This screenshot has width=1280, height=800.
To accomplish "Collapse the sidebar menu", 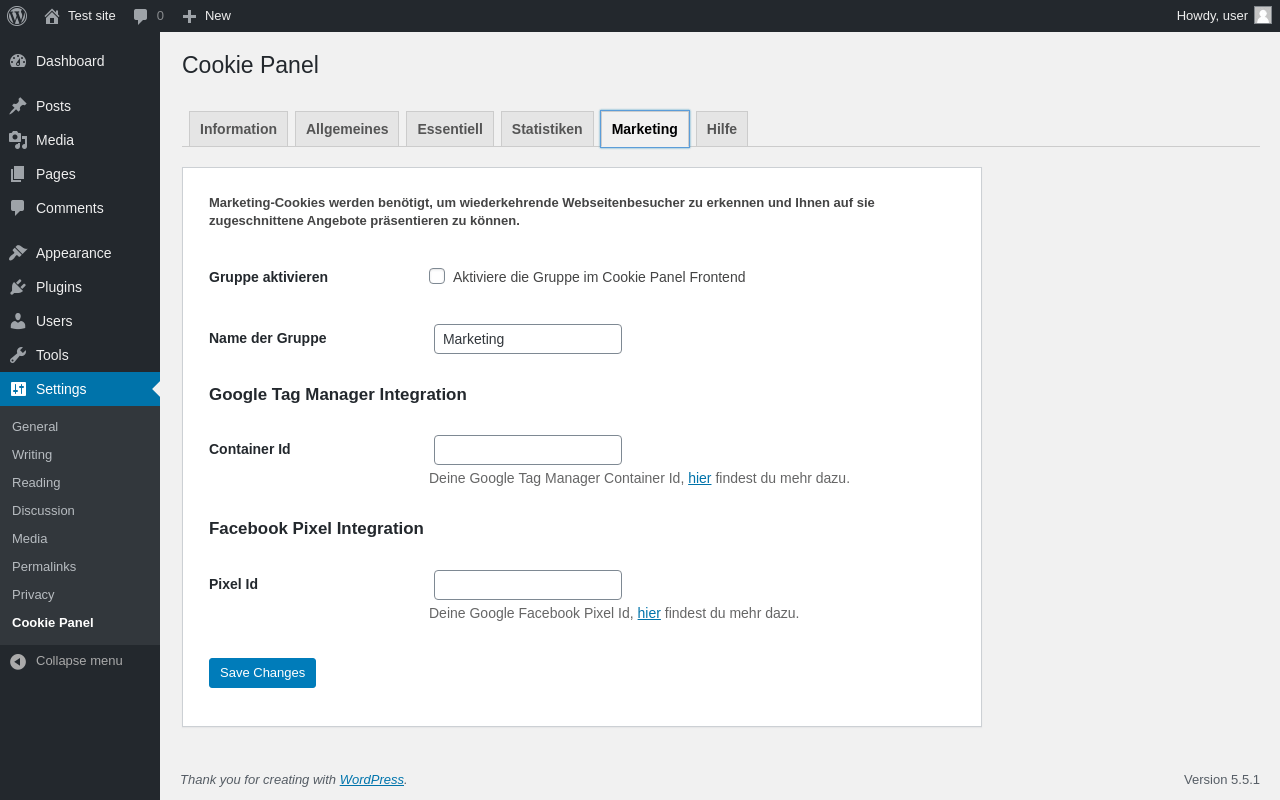I will [x=80, y=661].
